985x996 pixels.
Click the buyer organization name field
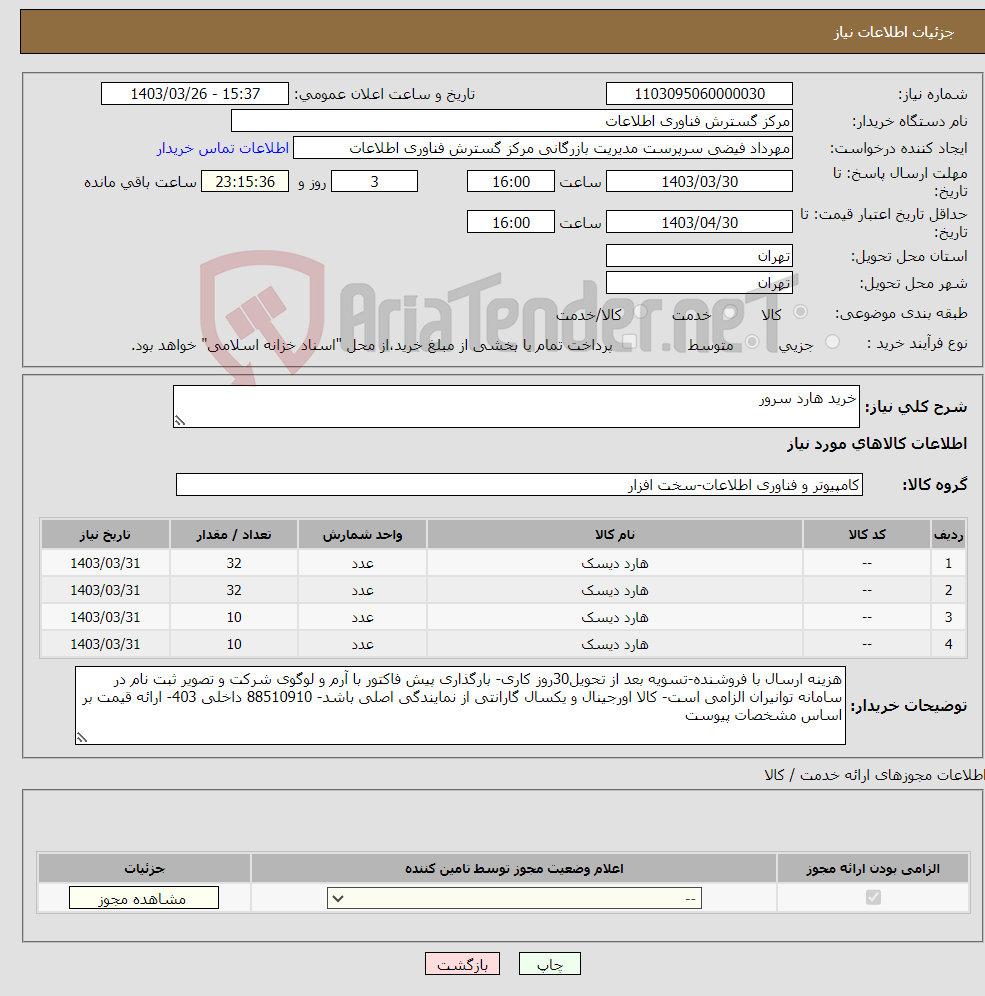(512, 121)
